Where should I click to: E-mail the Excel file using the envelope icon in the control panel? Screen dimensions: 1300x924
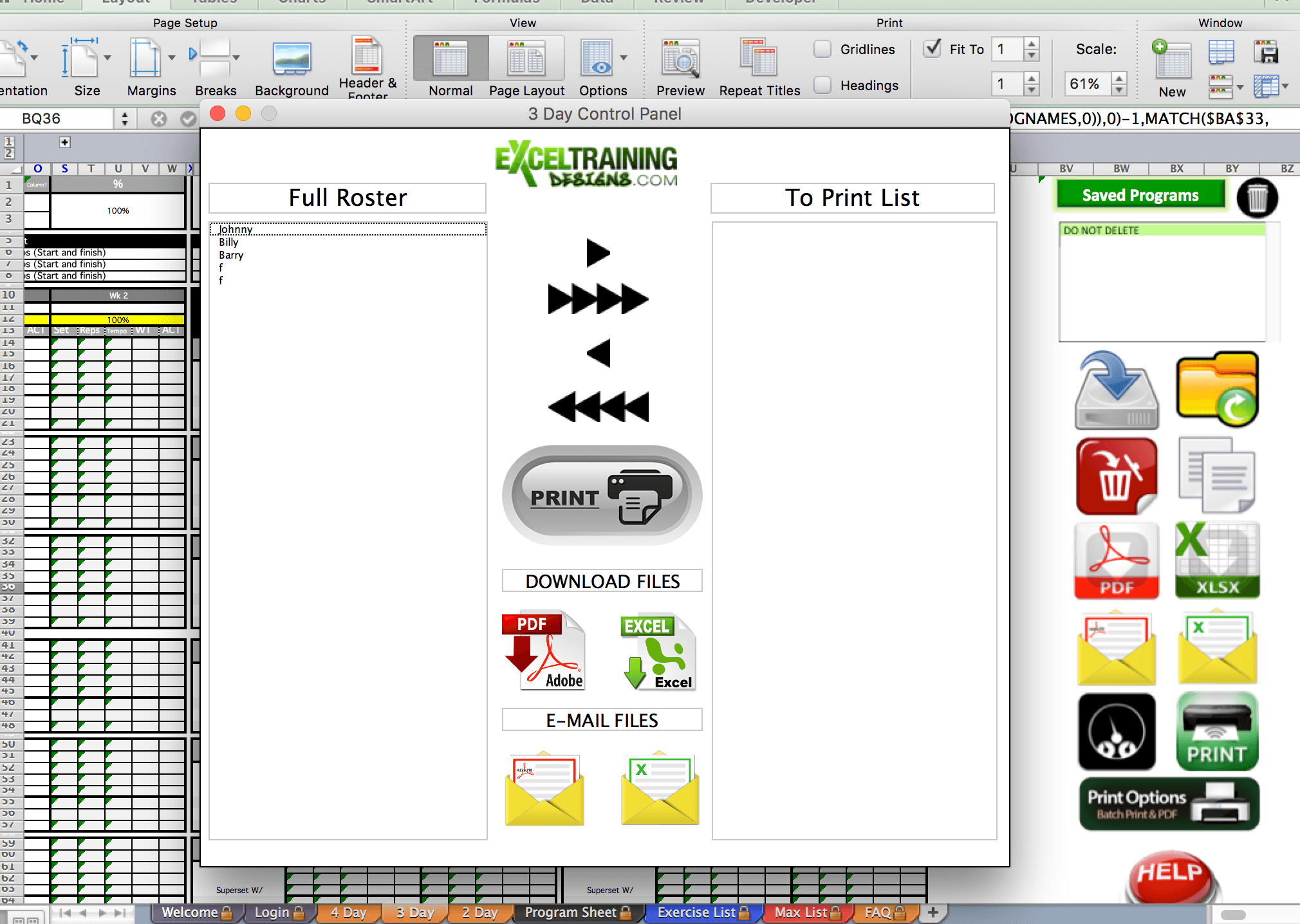click(660, 788)
